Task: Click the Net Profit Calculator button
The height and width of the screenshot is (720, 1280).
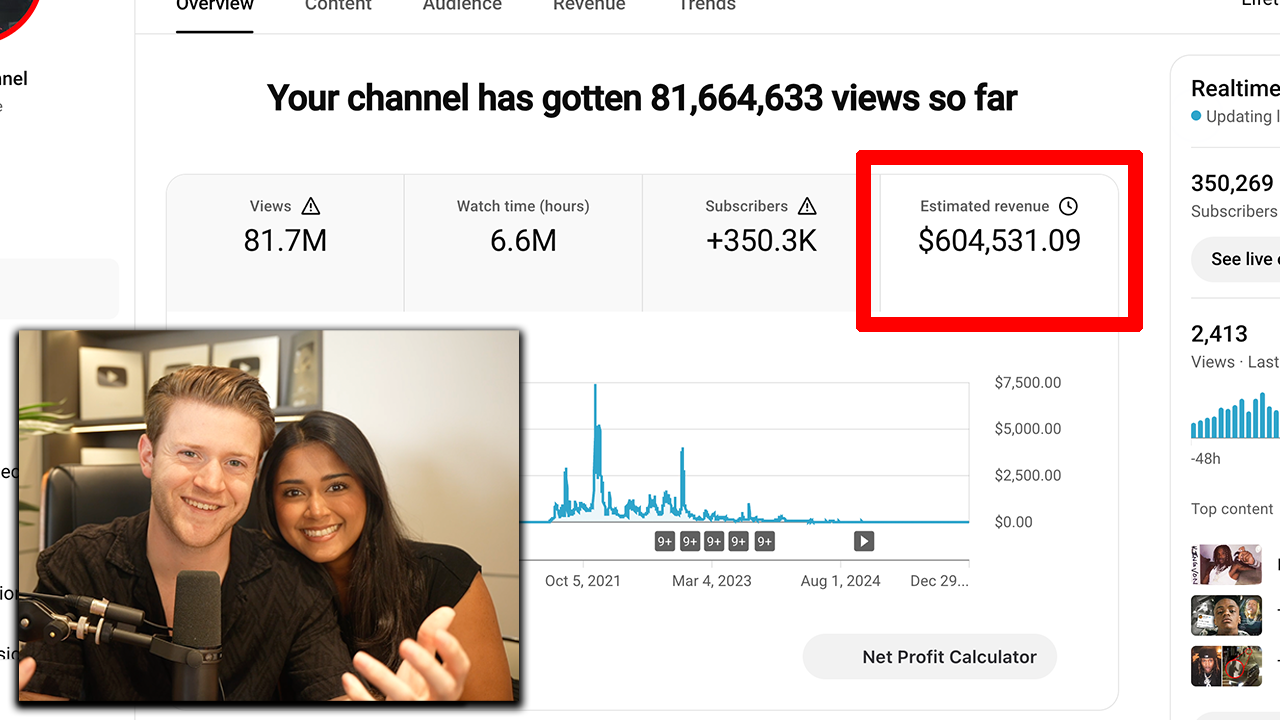Action: point(929,657)
